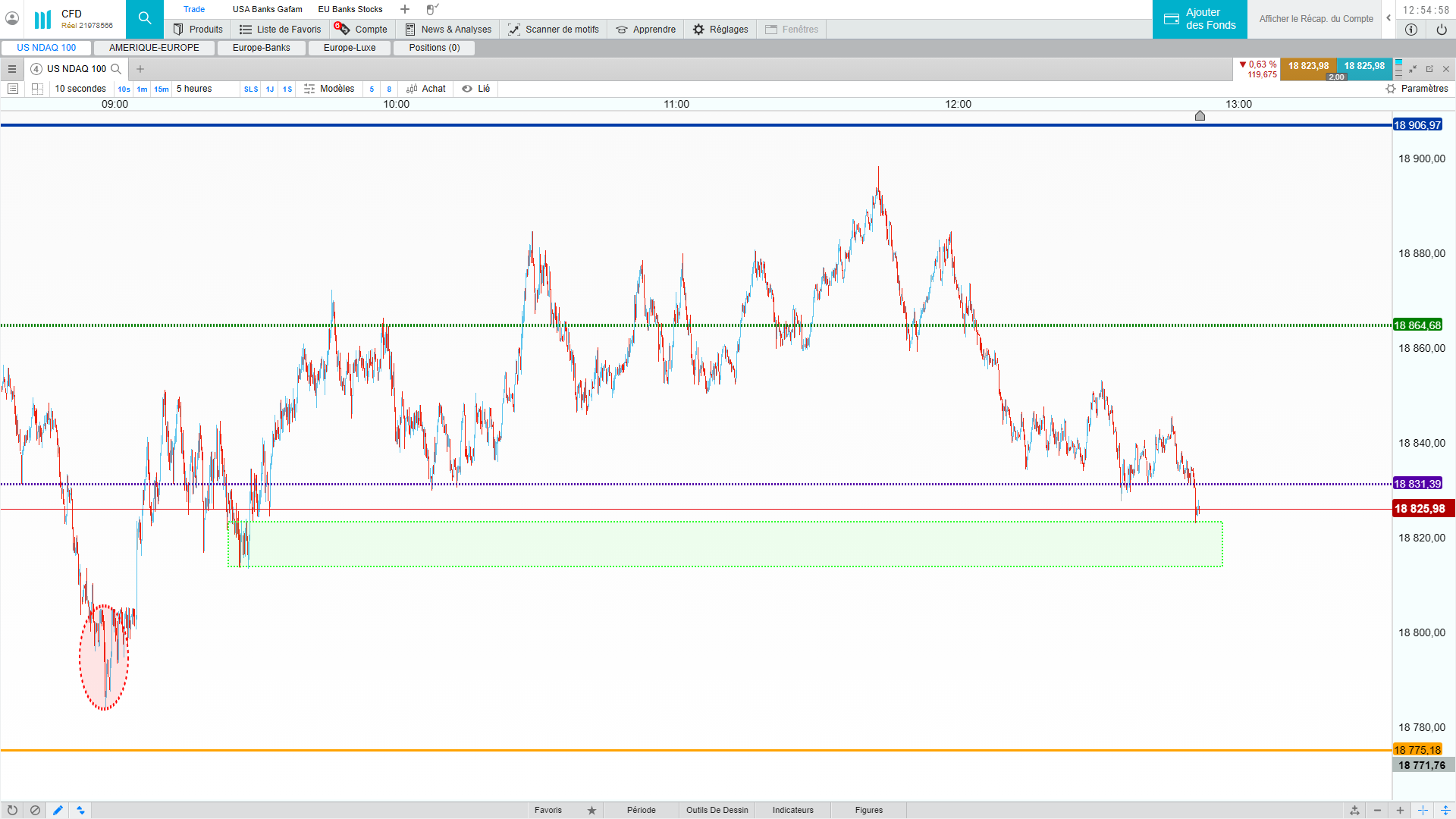Open the Modèles templates dropdown
The width and height of the screenshot is (1456, 819).
tap(329, 89)
